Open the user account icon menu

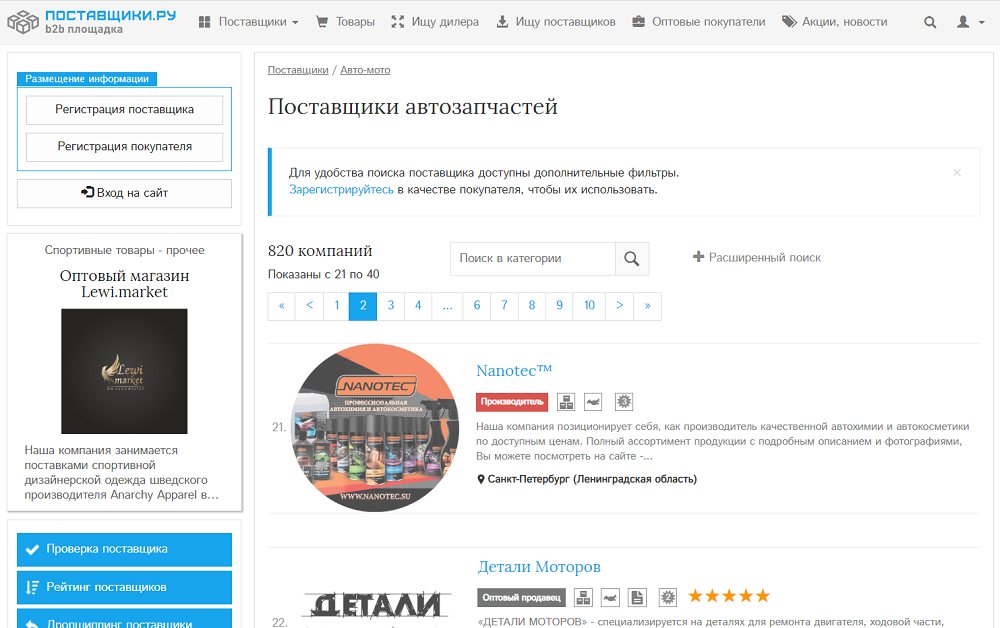click(x=970, y=22)
